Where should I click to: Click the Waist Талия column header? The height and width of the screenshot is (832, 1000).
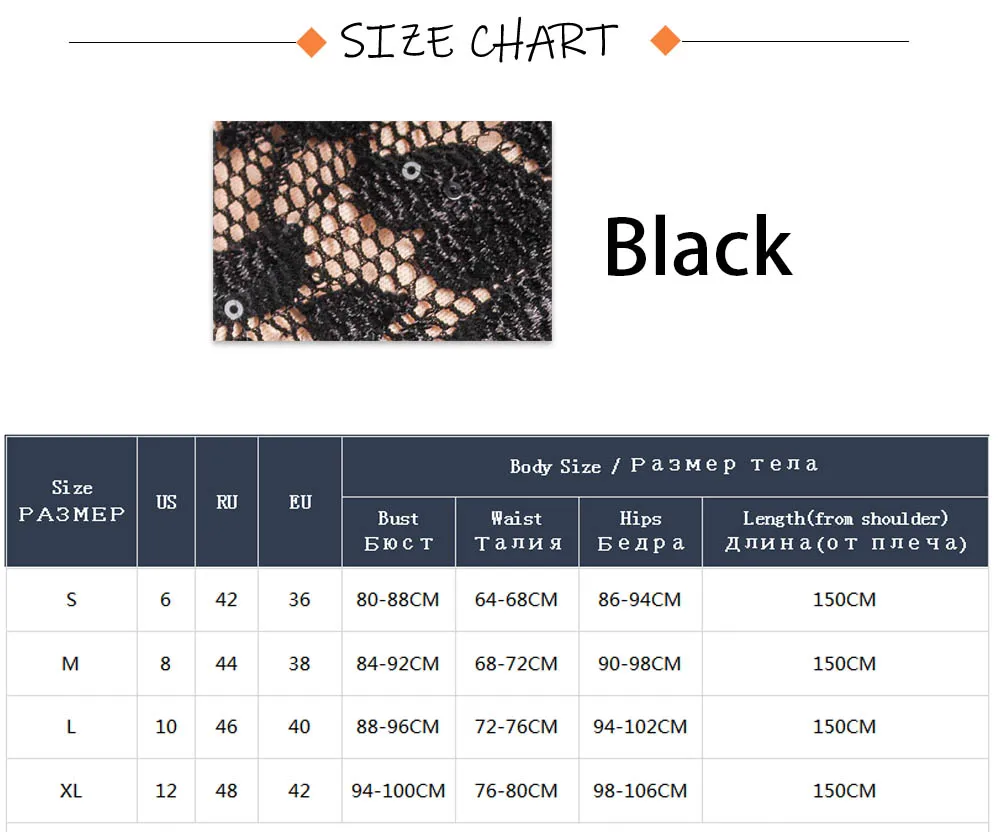click(517, 532)
